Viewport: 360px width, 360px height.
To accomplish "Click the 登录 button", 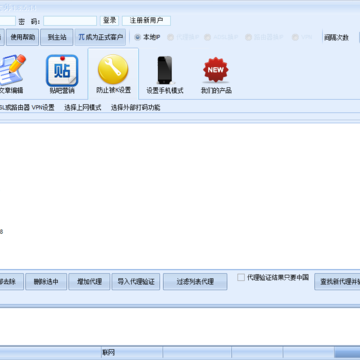I will 109,21.
